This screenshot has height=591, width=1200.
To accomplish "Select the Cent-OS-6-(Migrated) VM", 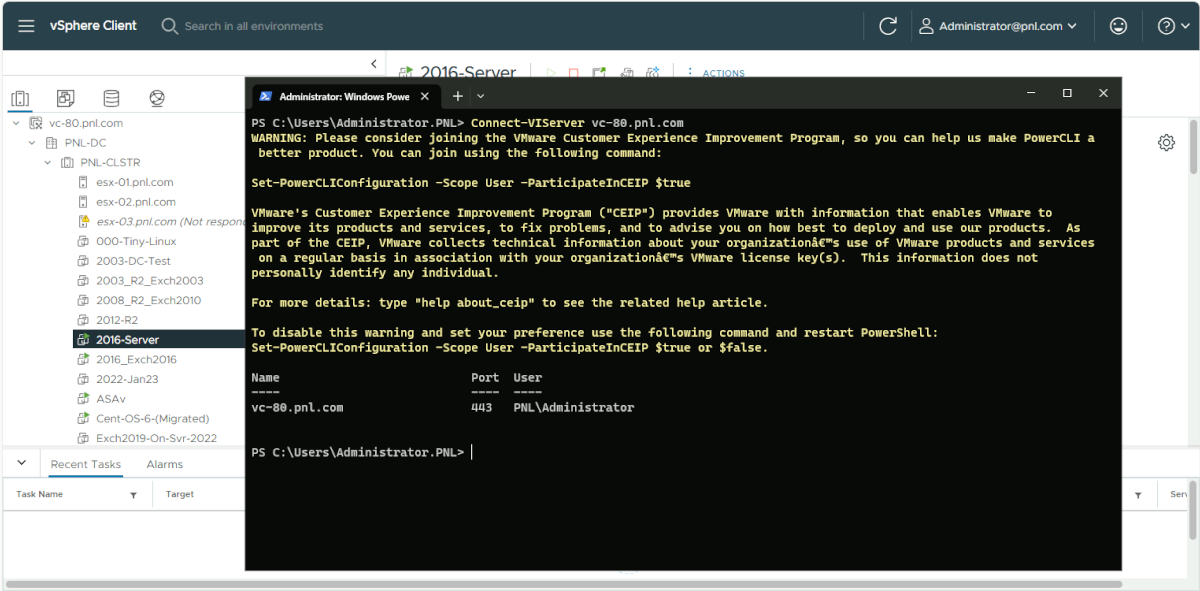I will tap(153, 418).
